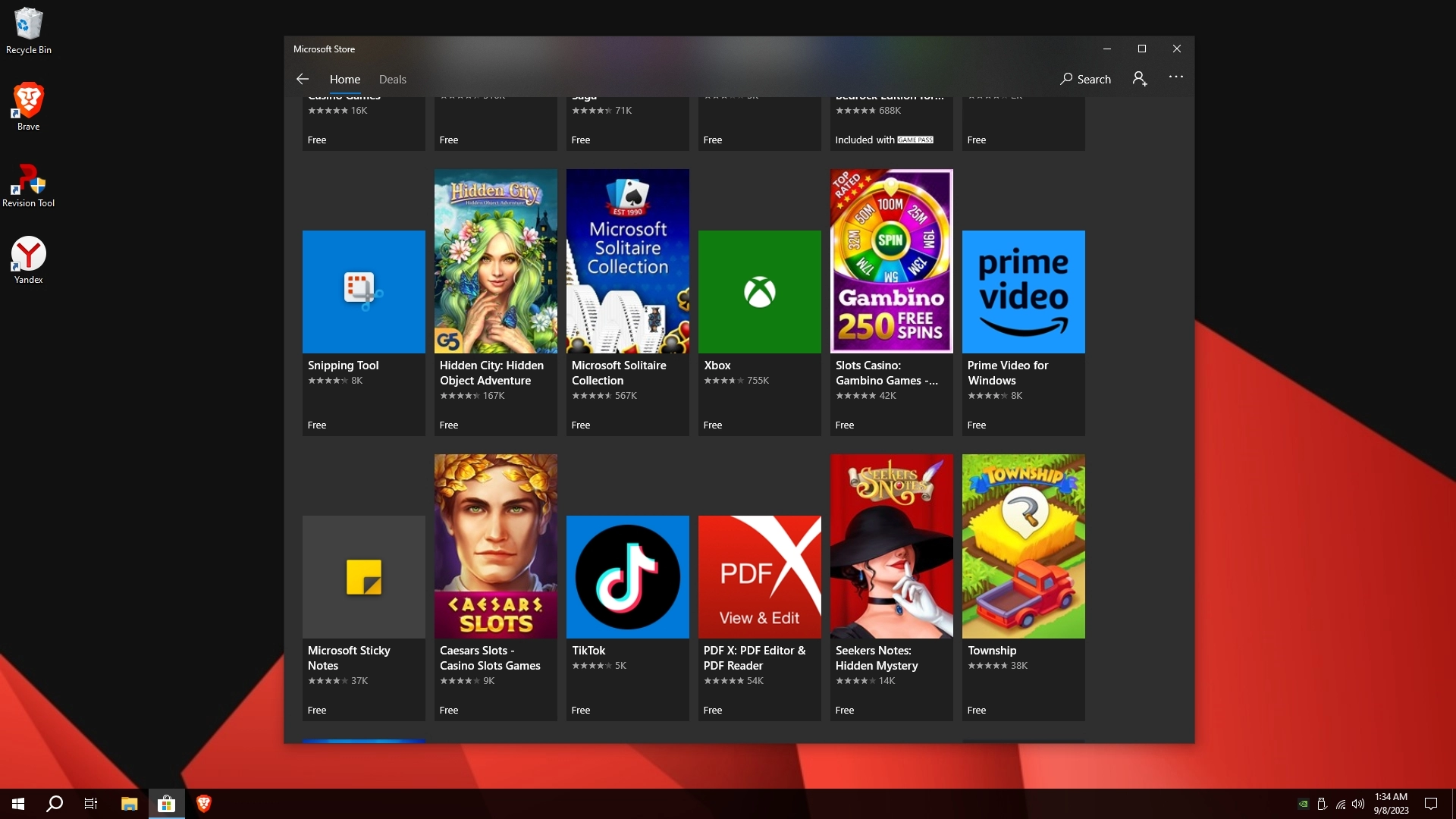The width and height of the screenshot is (1456, 819).
Task: Select the Prime Video for Windows tile
Action: (1023, 292)
